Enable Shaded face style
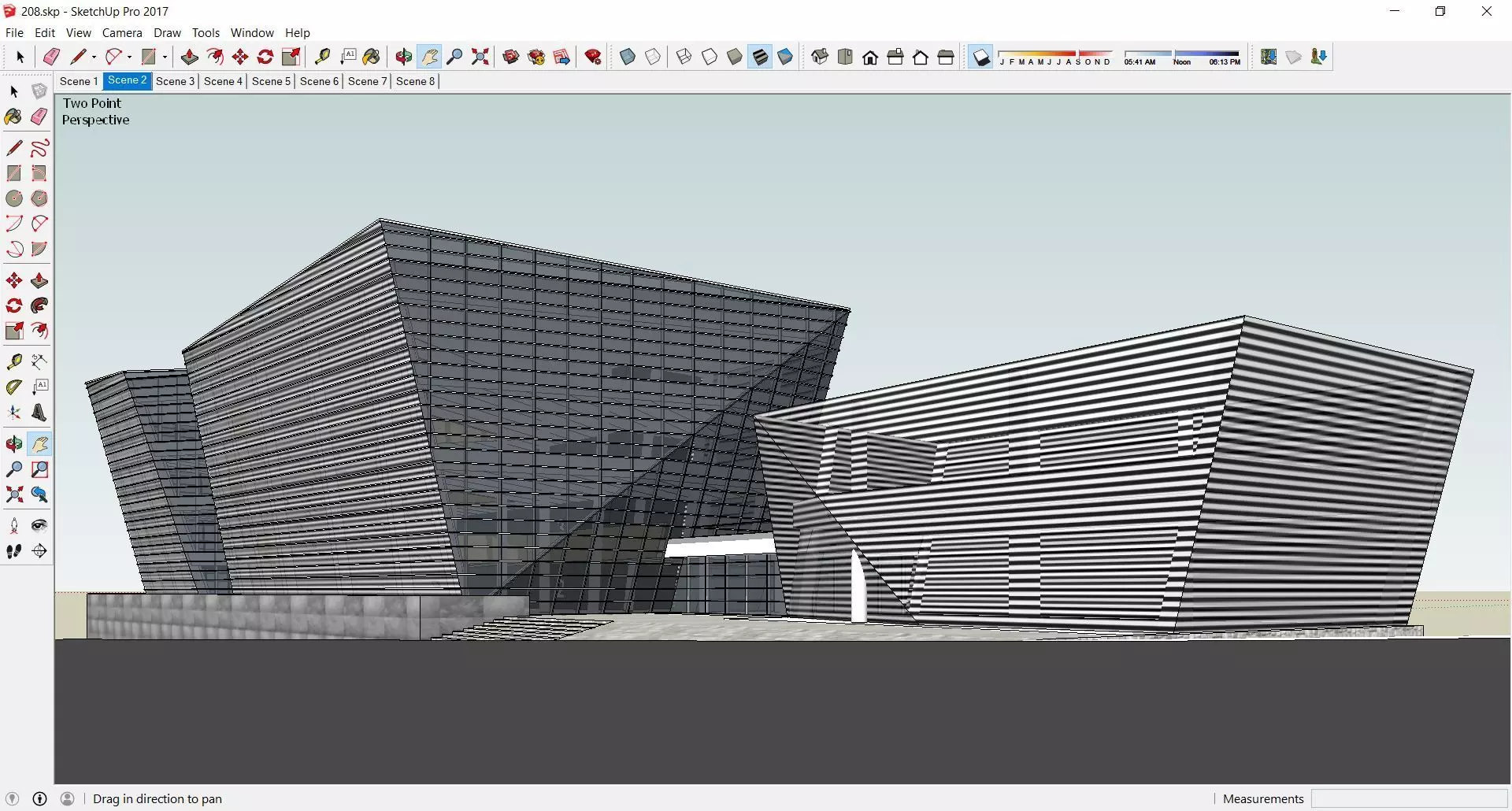The height and width of the screenshot is (811, 1512). pos(735,57)
